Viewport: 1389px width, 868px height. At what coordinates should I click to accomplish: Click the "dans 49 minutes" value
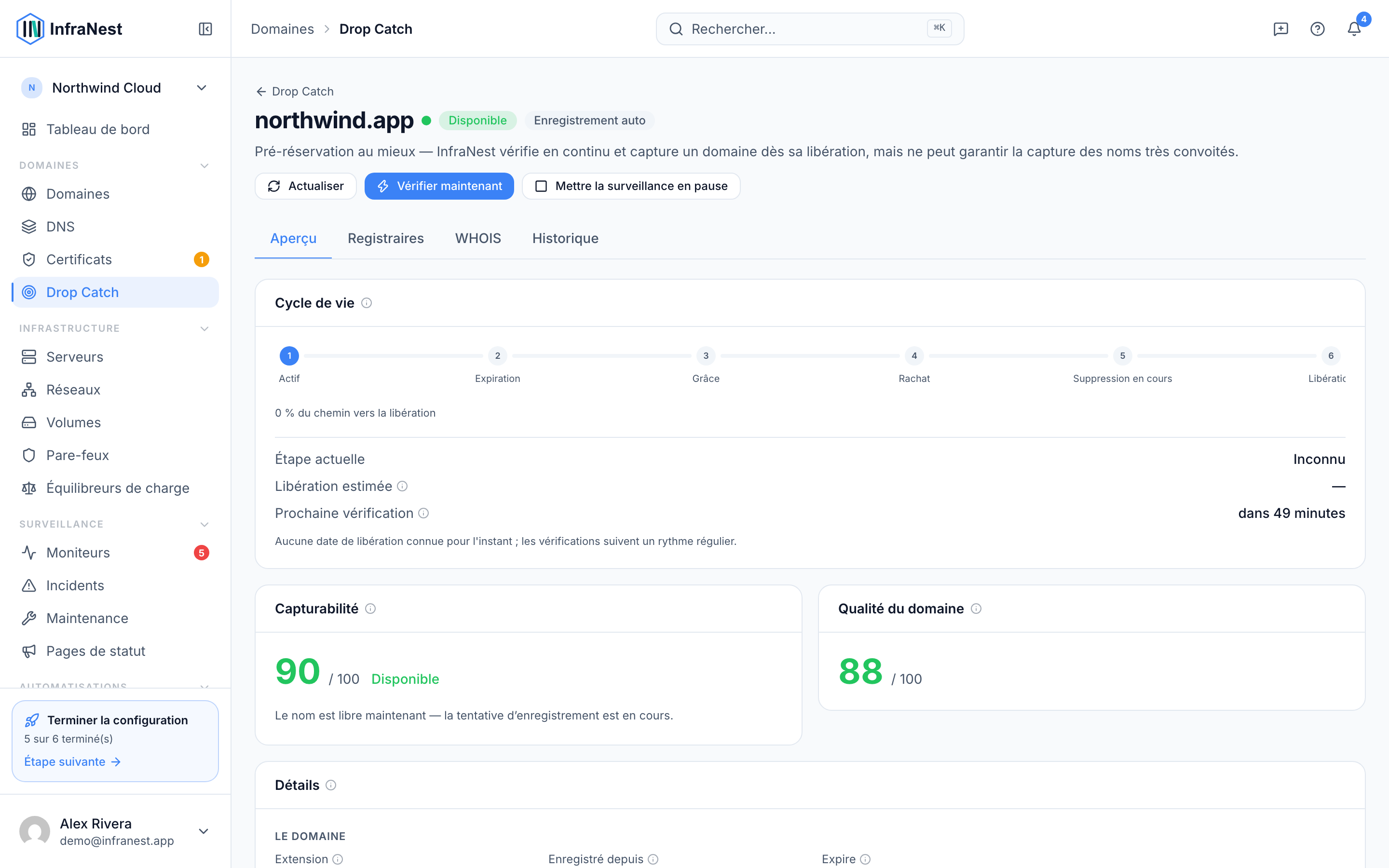point(1292,513)
